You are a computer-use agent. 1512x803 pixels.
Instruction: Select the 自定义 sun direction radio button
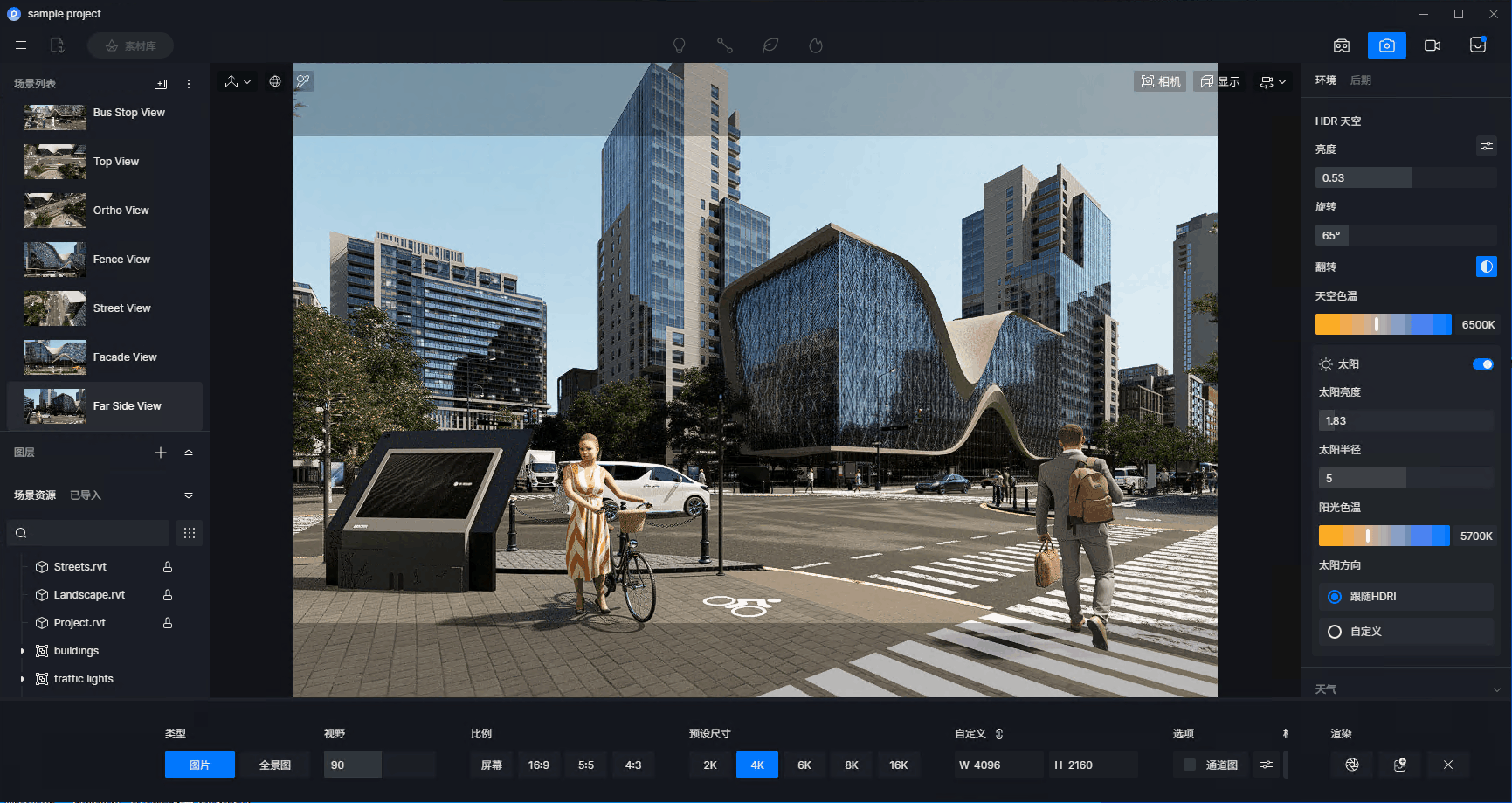click(x=1335, y=632)
